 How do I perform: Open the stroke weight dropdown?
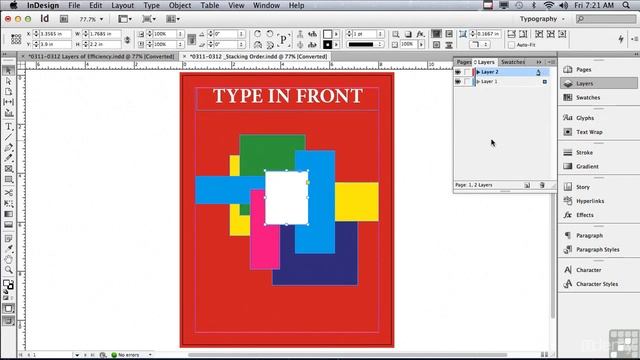[x=380, y=34]
